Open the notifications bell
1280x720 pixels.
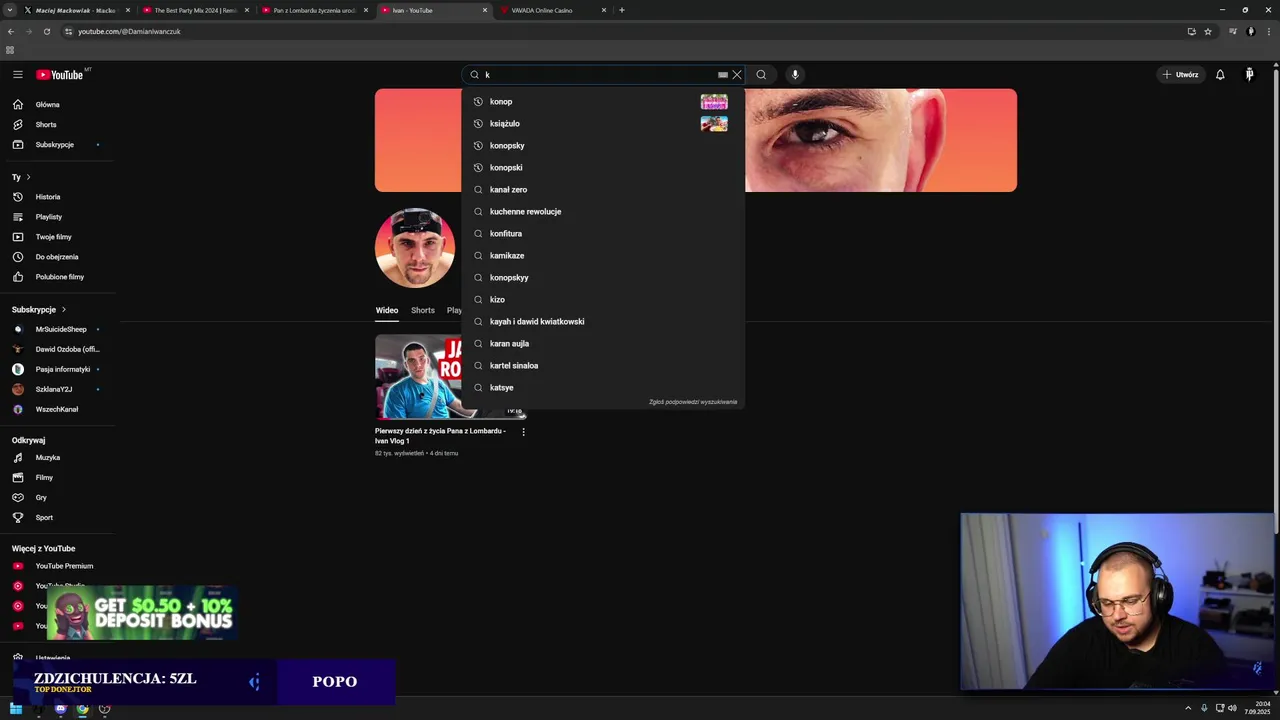(1220, 75)
